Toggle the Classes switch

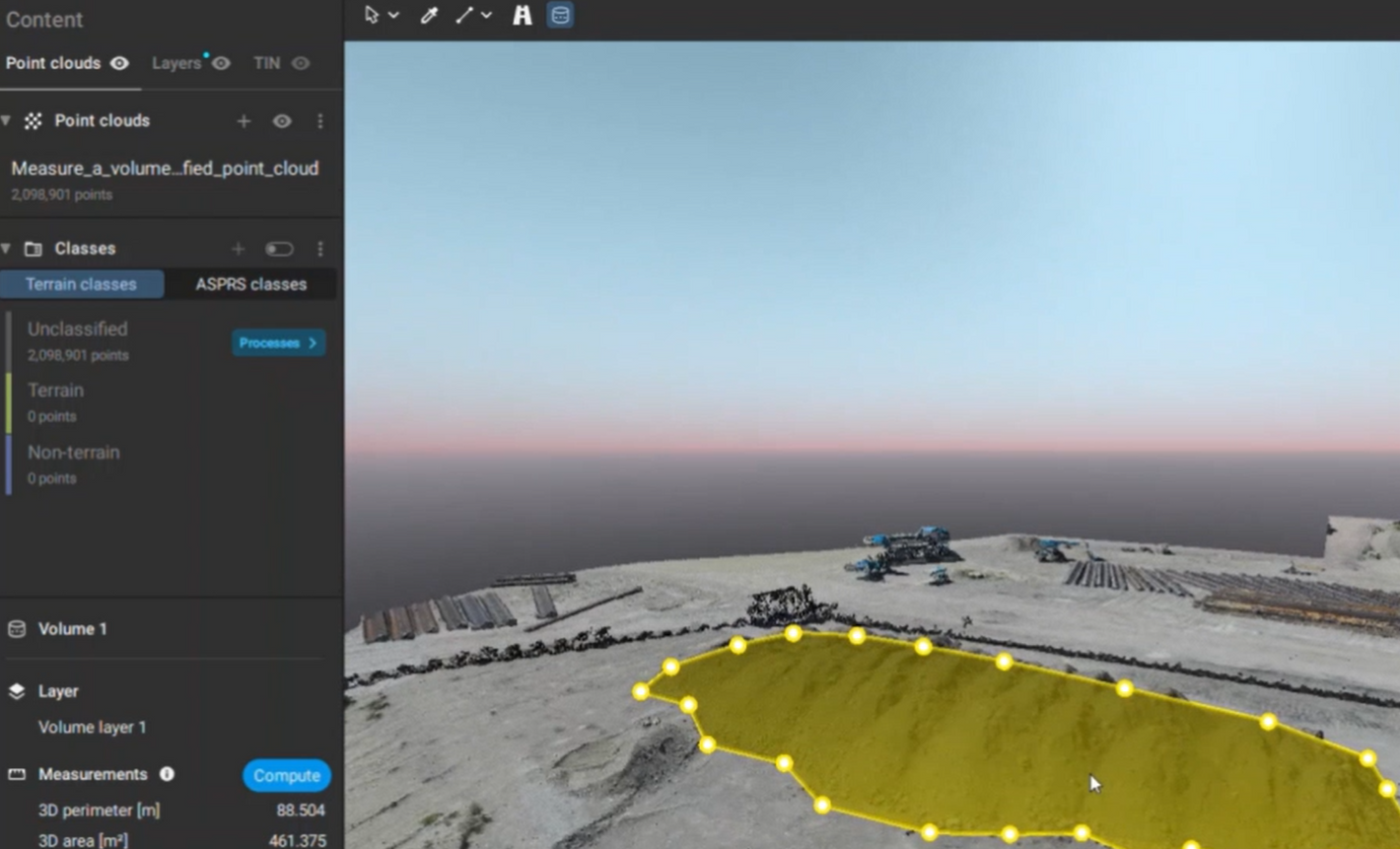pyautogui.click(x=279, y=248)
